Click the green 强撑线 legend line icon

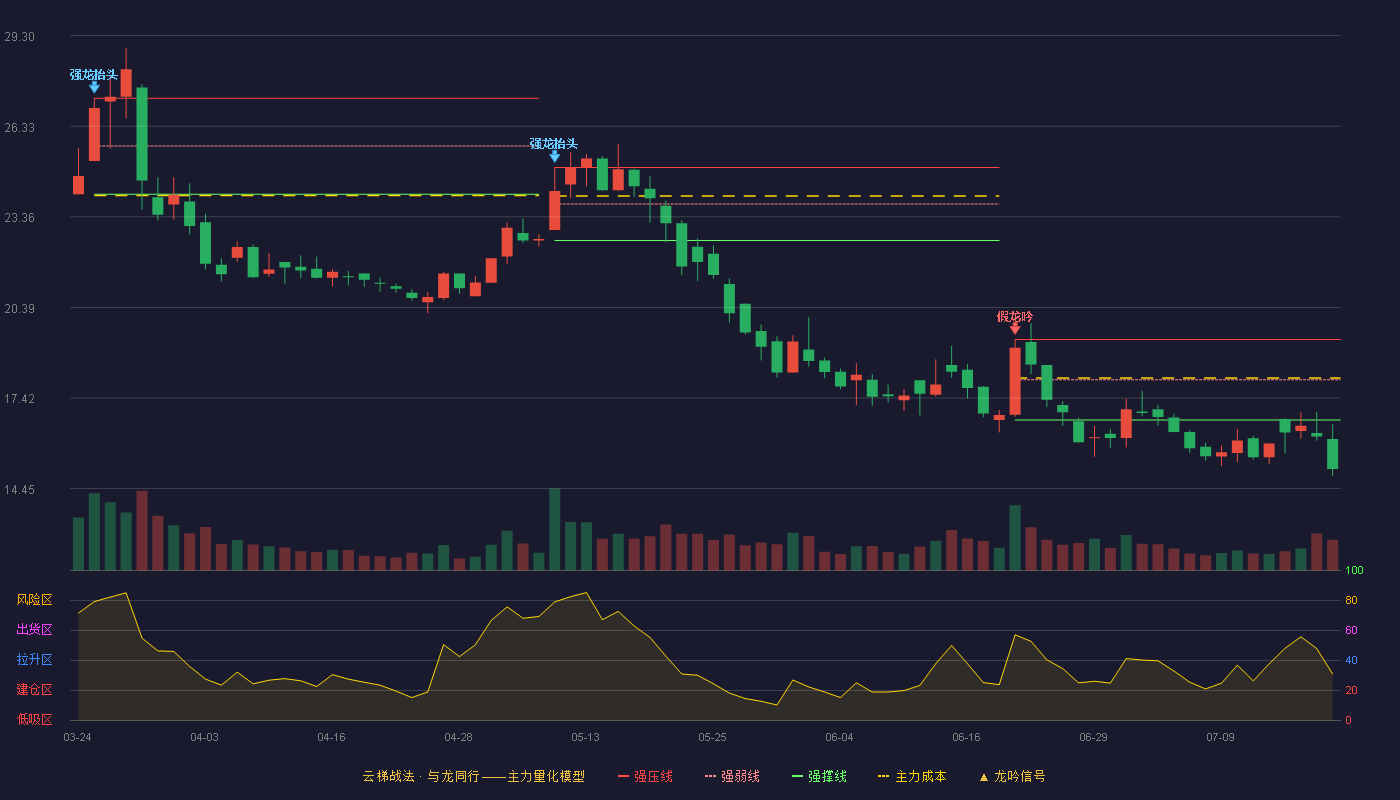[797, 777]
